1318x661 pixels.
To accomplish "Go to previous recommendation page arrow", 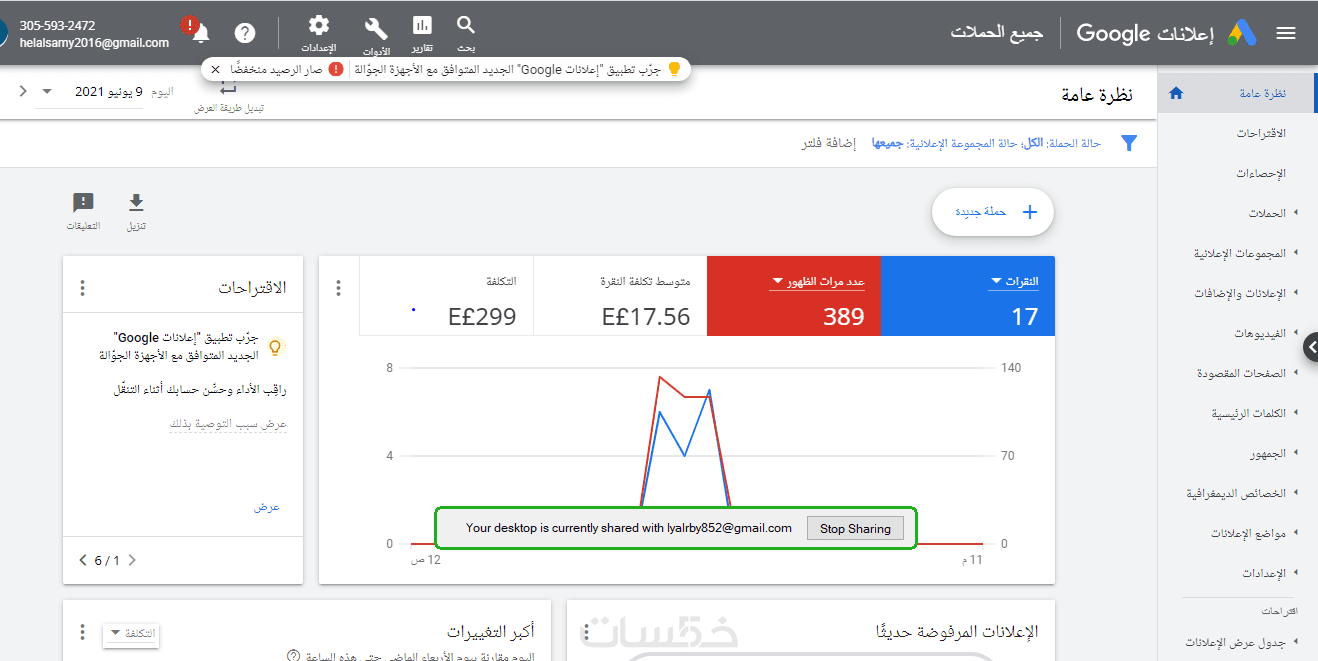I will click(x=131, y=560).
